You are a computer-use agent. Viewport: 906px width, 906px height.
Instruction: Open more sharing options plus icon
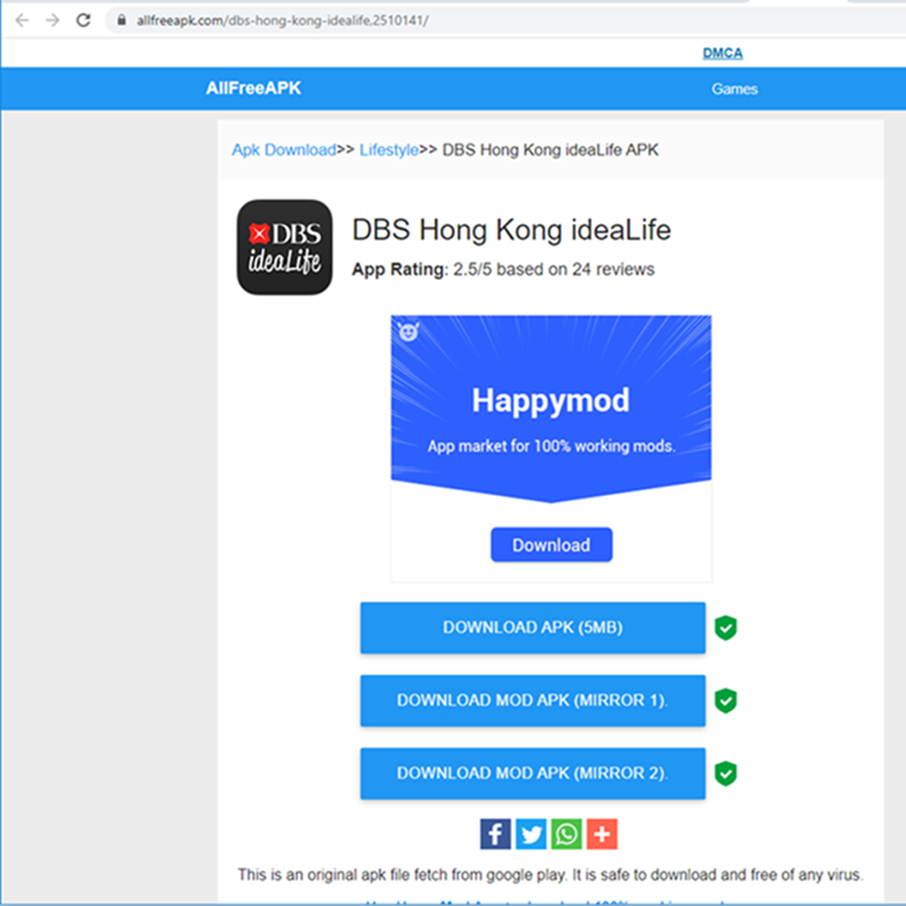pyautogui.click(x=602, y=834)
